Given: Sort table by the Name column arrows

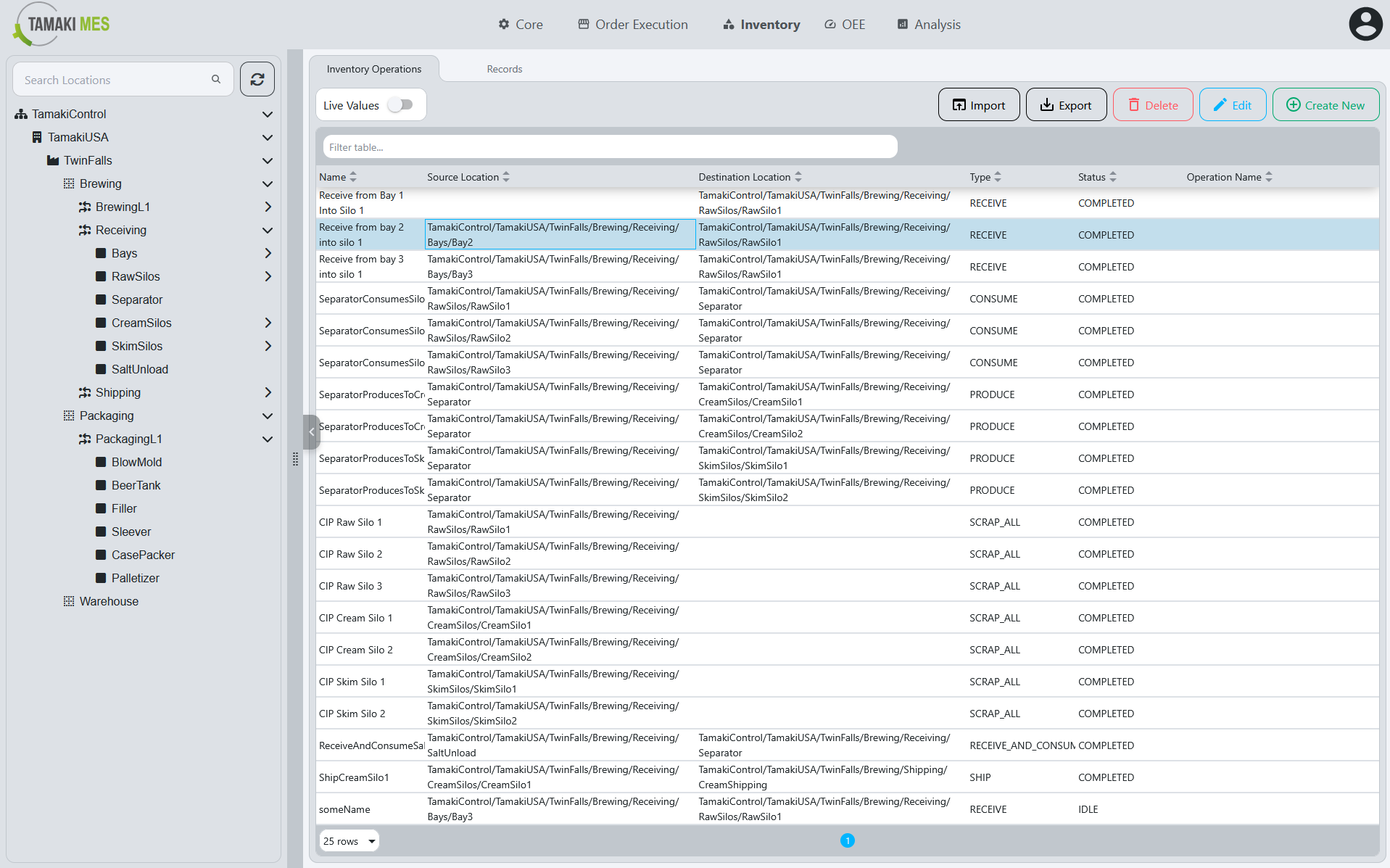Looking at the screenshot, I should (x=353, y=177).
